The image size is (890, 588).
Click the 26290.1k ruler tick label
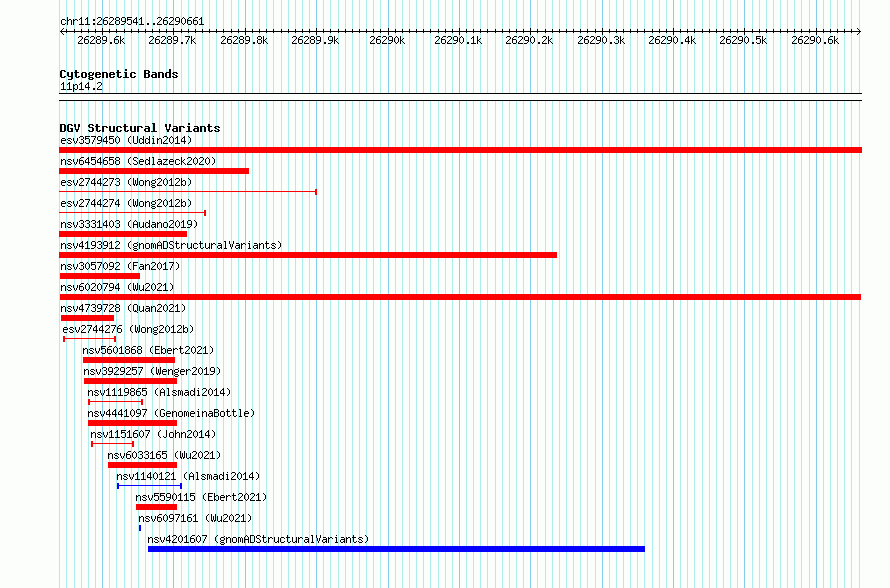458,40
